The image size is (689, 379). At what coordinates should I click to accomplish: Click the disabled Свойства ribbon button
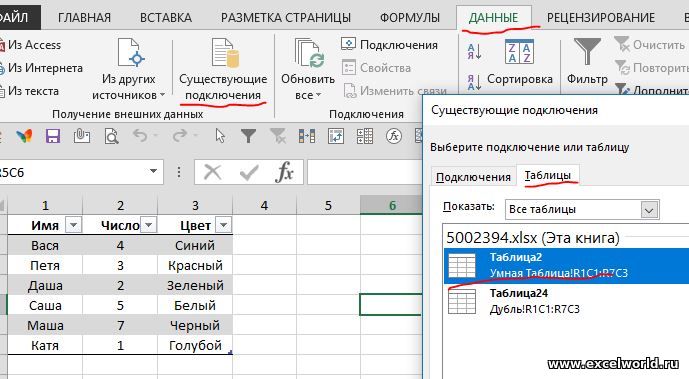click(x=376, y=68)
